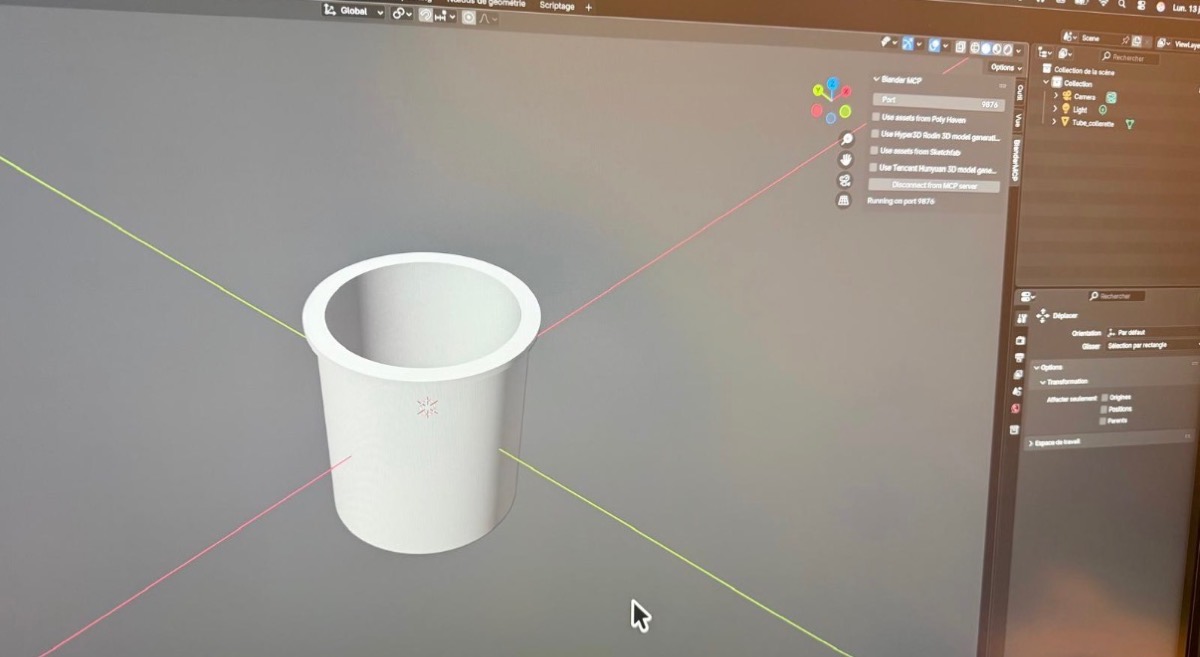The width and height of the screenshot is (1200, 657).
Task: Enable Use assets from Poly Haven
Action: pyautogui.click(x=876, y=117)
